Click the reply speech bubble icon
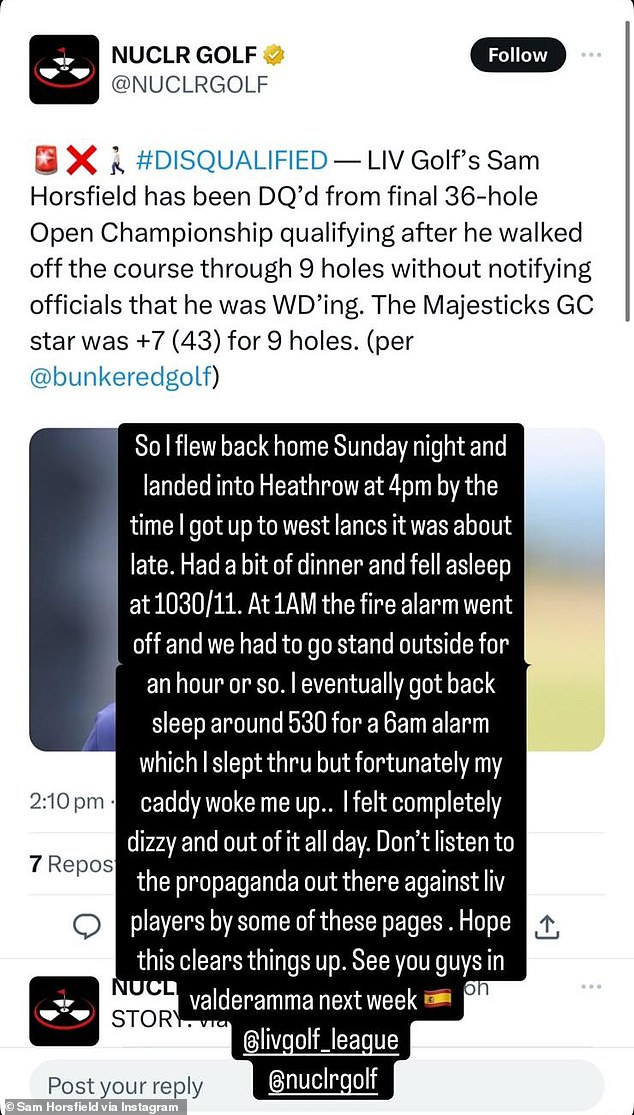This screenshot has width=634, height=1115. pos(89,926)
